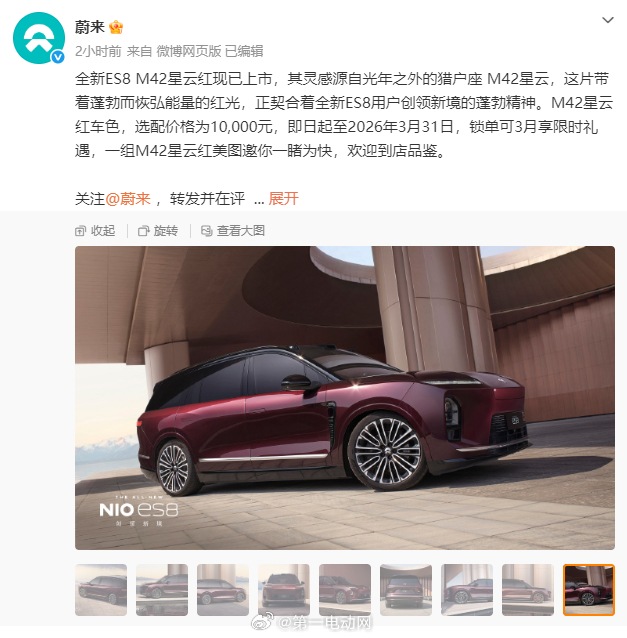The image size is (627, 638).
Task: Click the view large image icon
Action: click(x=207, y=231)
